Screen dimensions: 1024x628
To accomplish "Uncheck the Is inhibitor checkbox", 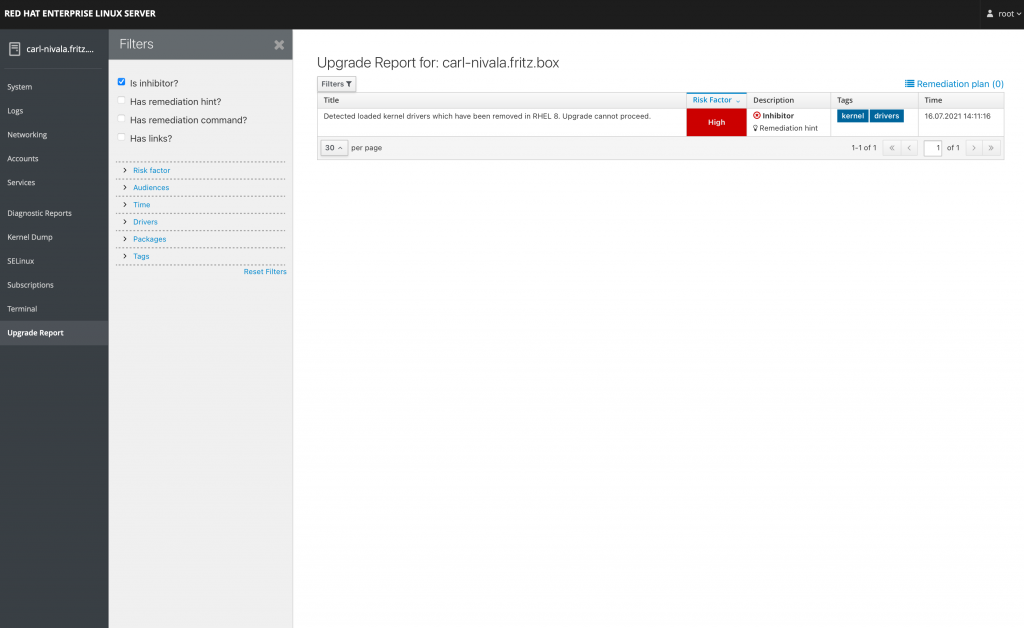I will [122, 82].
